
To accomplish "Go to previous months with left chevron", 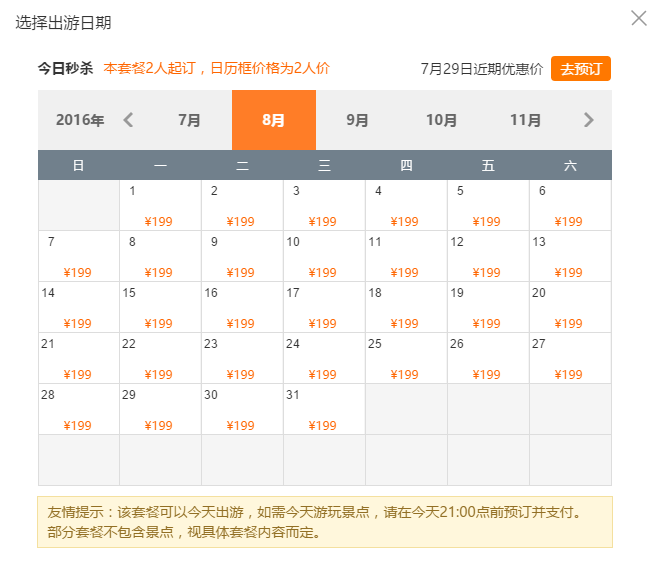I will click(128, 120).
